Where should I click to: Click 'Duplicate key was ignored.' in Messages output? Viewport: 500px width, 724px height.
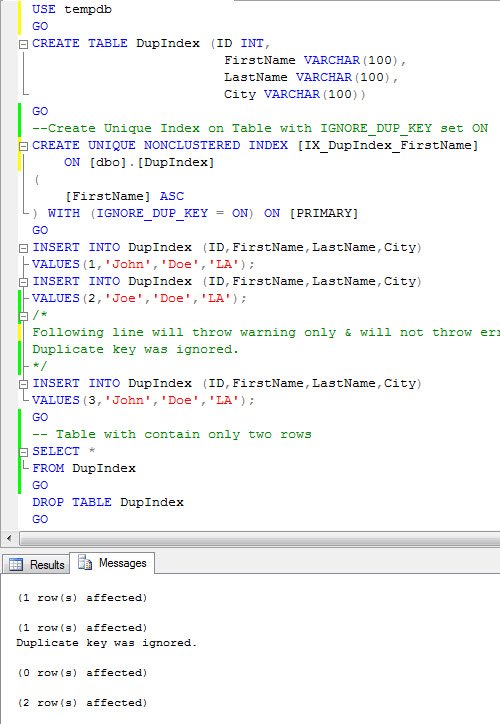click(107, 643)
